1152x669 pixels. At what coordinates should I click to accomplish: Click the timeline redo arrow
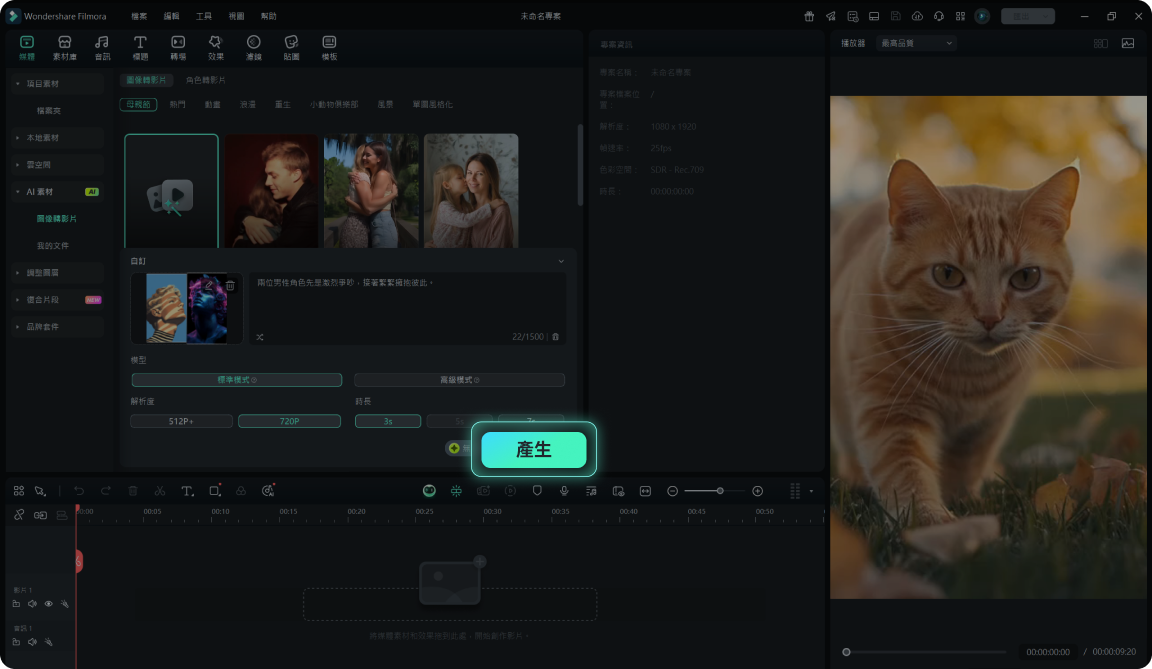tap(106, 491)
